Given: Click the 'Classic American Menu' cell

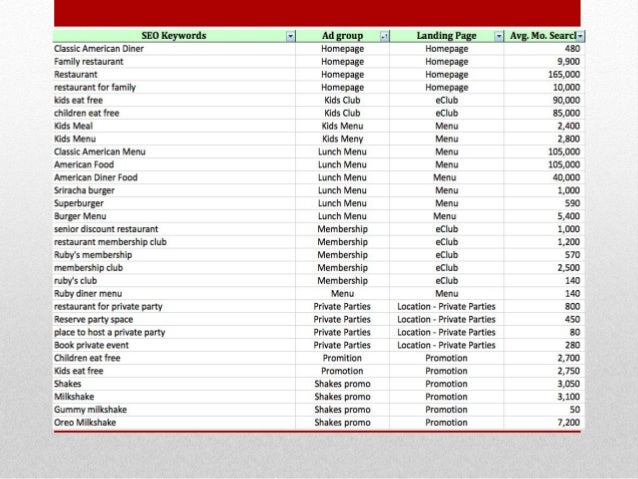Looking at the screenshot, I should click(x=174, y=152).
